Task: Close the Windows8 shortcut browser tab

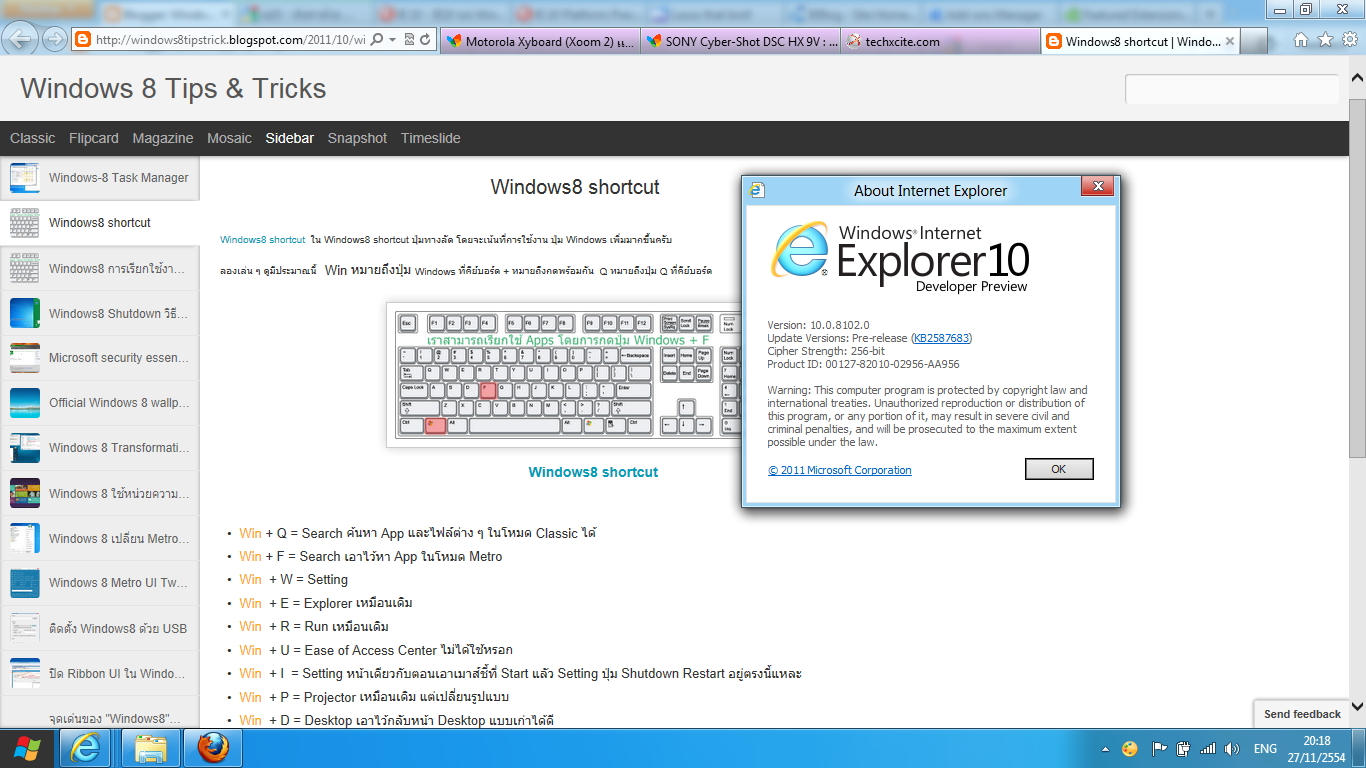Action: click(1229, 41)
